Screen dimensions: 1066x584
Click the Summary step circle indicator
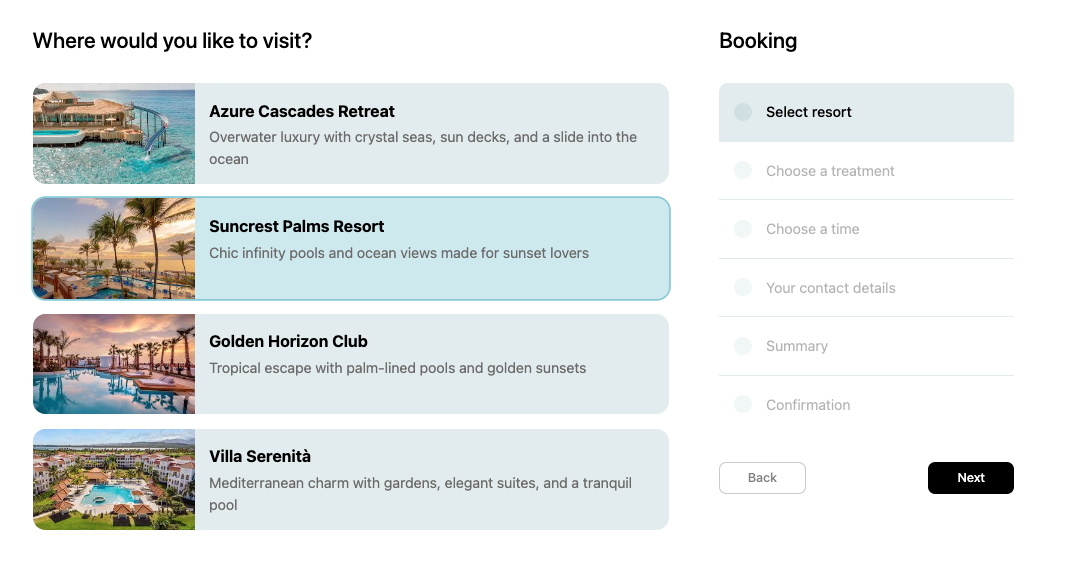[x=743, y=346]
